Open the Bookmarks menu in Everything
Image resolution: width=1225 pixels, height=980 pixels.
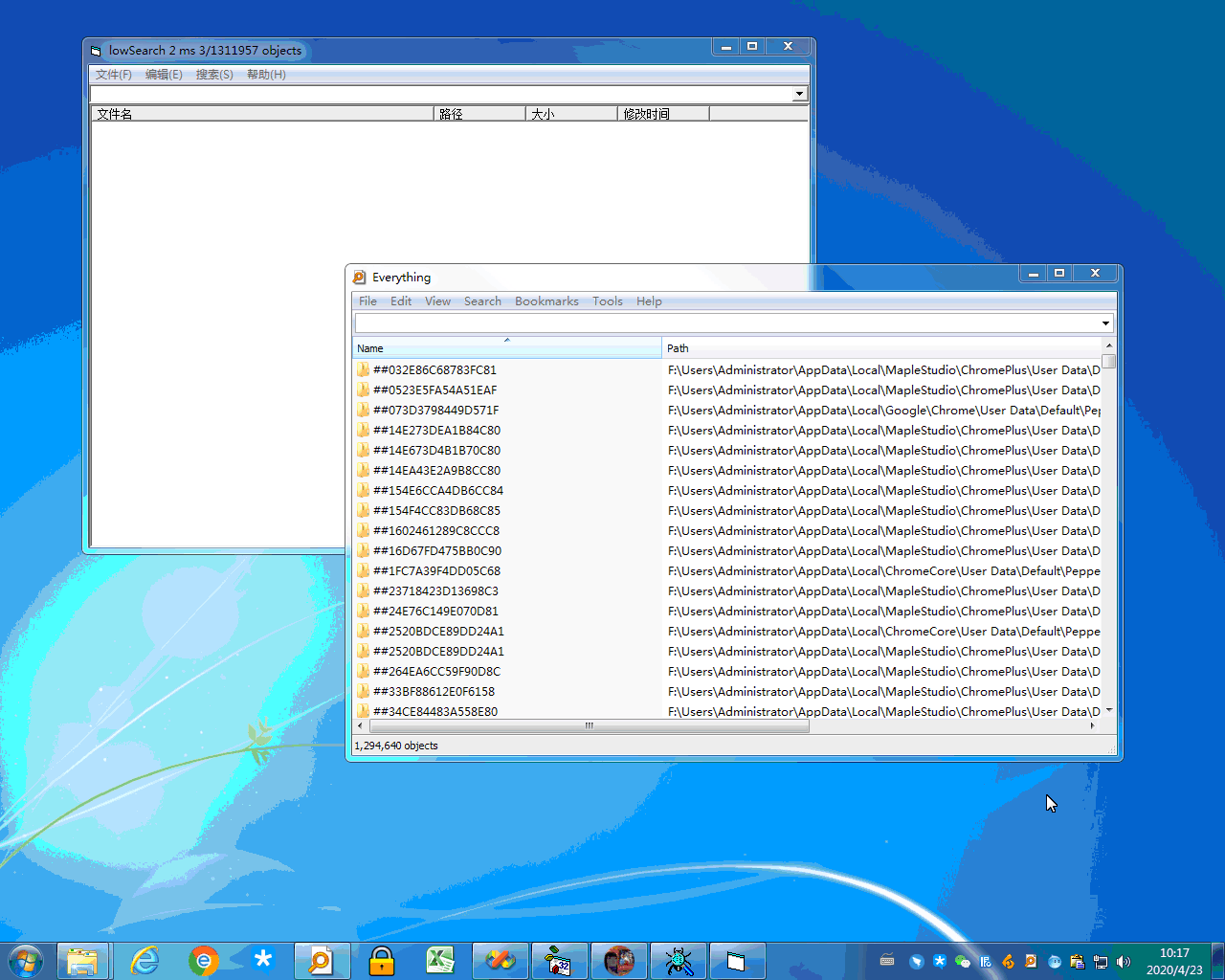click(x=546, y=301)
